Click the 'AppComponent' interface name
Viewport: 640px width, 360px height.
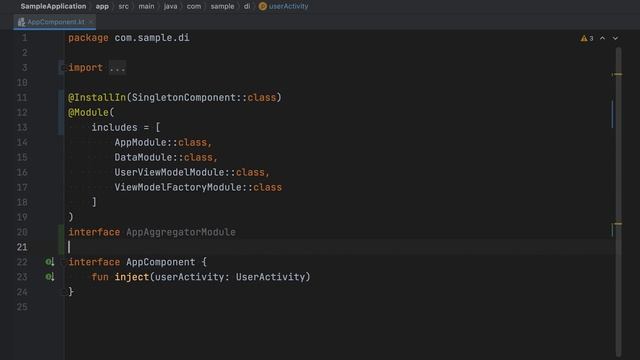point(160,262)
